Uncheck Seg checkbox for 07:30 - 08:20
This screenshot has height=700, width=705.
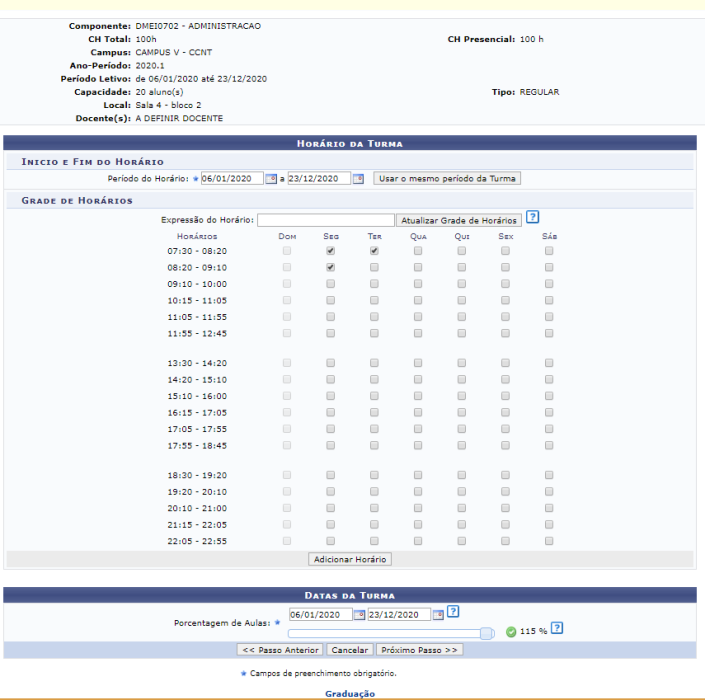pyautogui.click(x=331, y=252)
